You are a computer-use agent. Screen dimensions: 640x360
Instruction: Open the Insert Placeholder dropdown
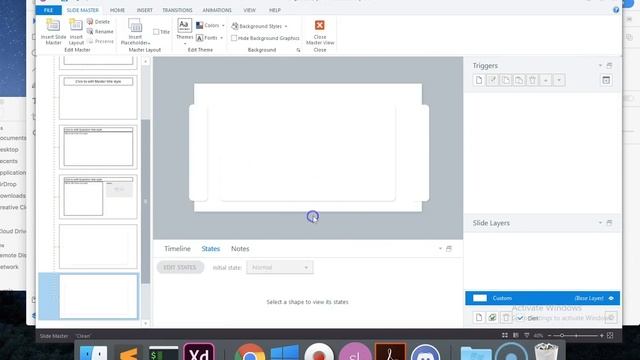coord(135,32)
